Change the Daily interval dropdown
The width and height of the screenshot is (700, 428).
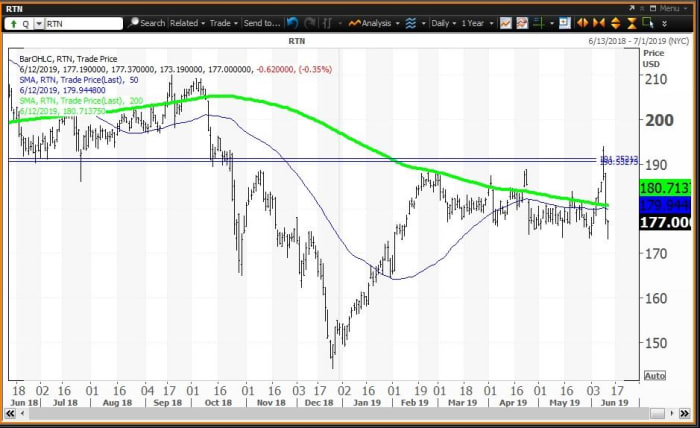tap(443, 23)
